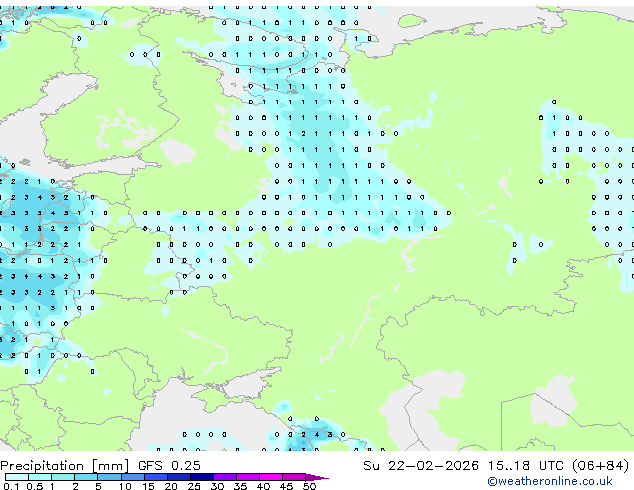Click the purple arrow tip above 50
634x490 pixels.
click(x=317, y=477)
